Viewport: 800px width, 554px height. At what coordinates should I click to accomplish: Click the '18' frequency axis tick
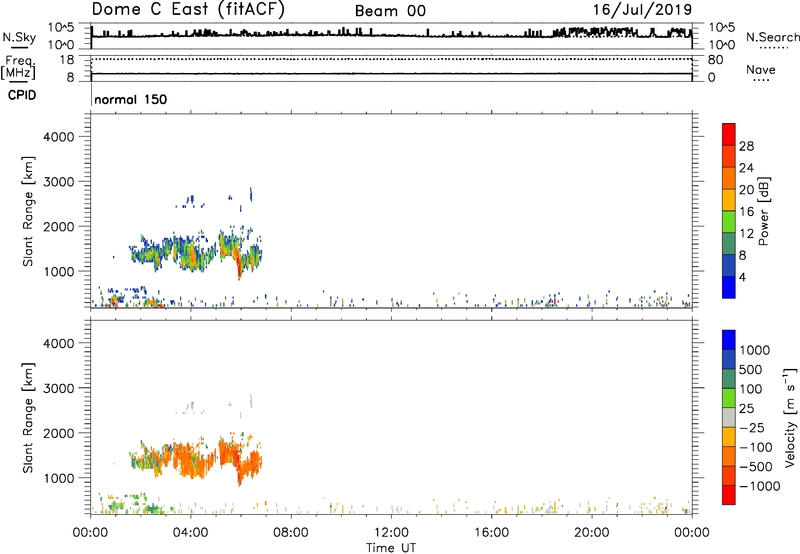[67, 60]
